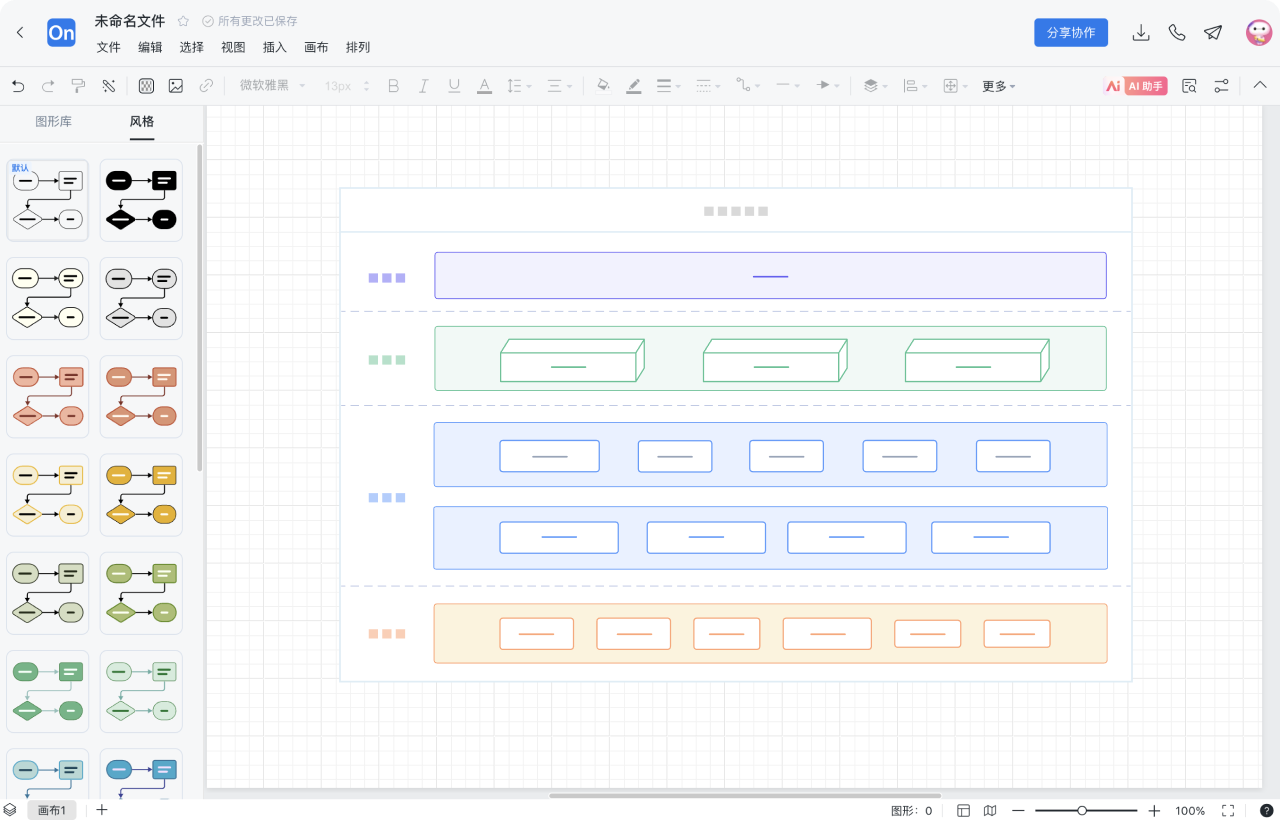Open the find and replace icon
The width and height of the screenshot is (1280, 820).
coord(1189,86)
